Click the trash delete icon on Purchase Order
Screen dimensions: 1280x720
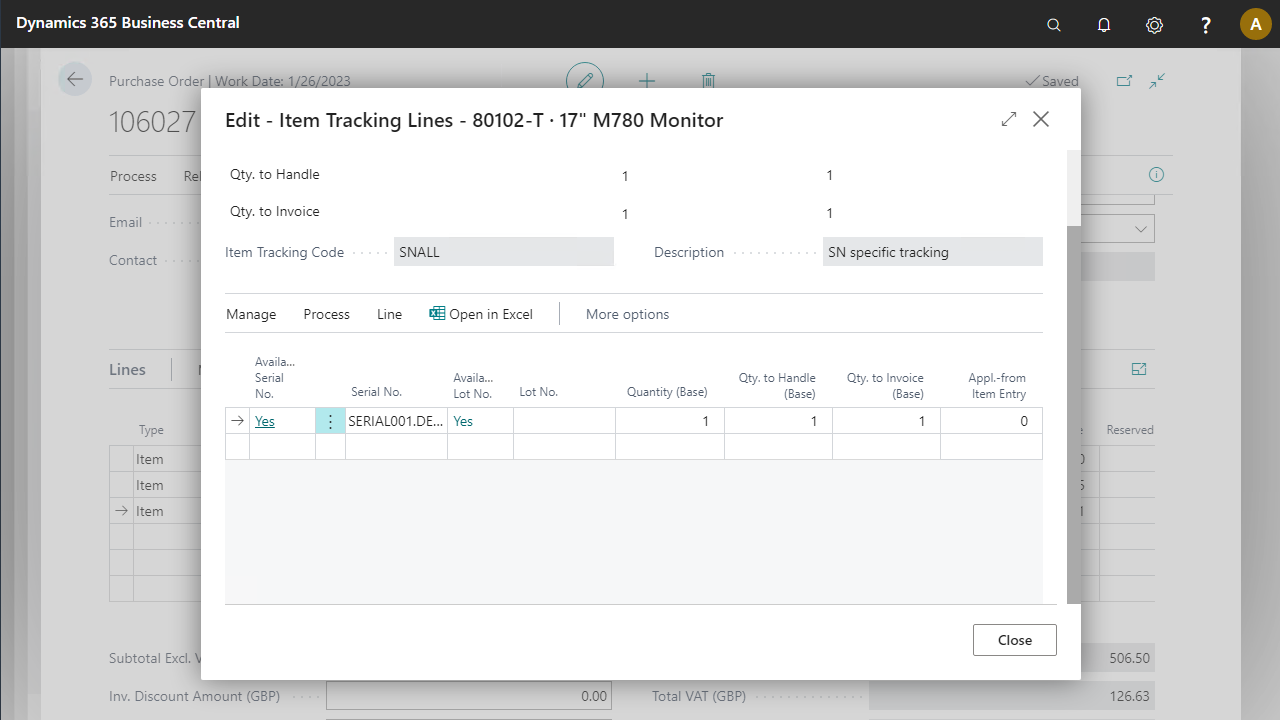pos(708,81)
